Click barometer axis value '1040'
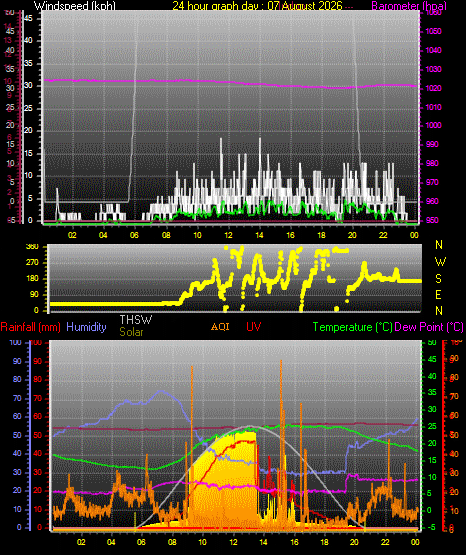Viewport: 466px width, 555px height. pyautogui.click(x=433, y=50)
